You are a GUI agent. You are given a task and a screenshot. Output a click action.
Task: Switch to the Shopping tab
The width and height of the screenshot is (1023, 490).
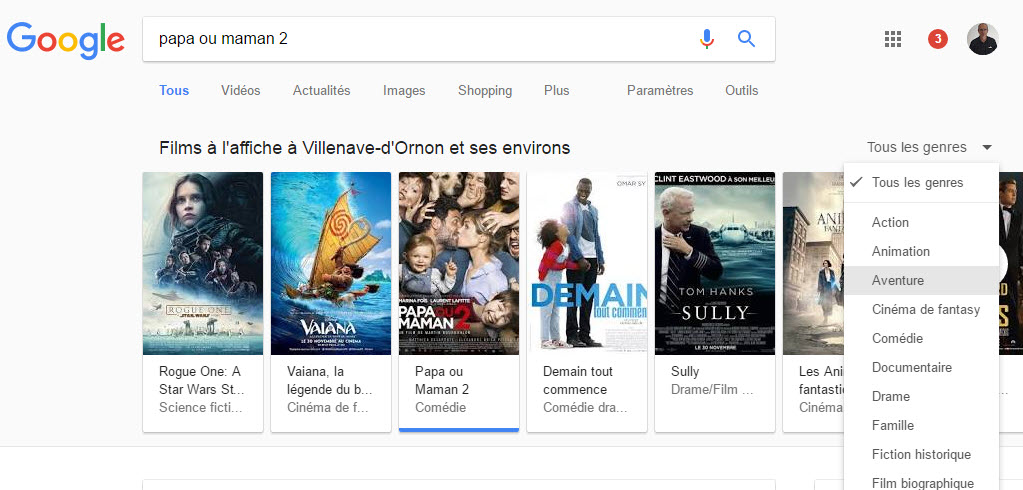tap(485, 91)
